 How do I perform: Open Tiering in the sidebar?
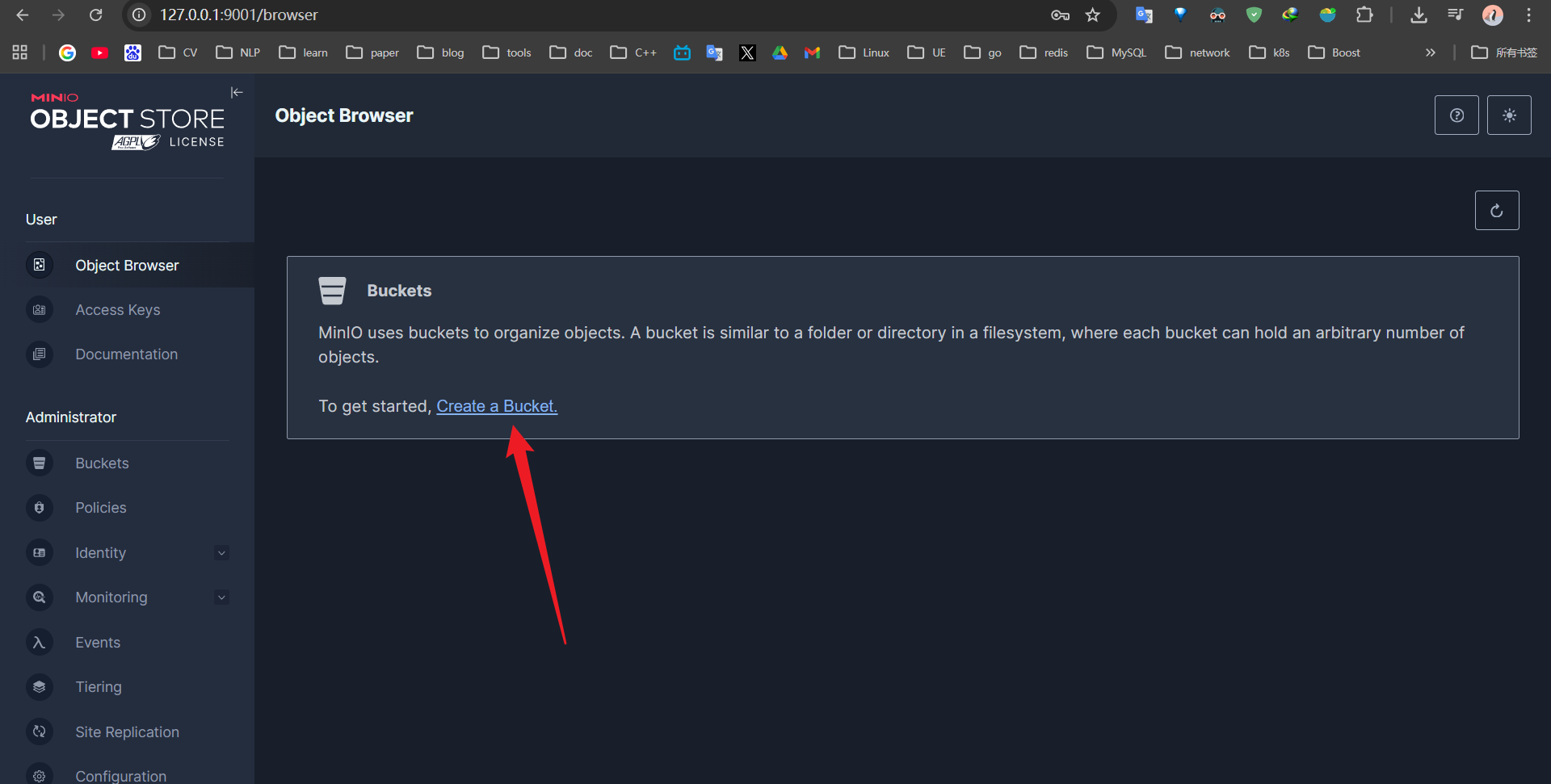[128, 686]
